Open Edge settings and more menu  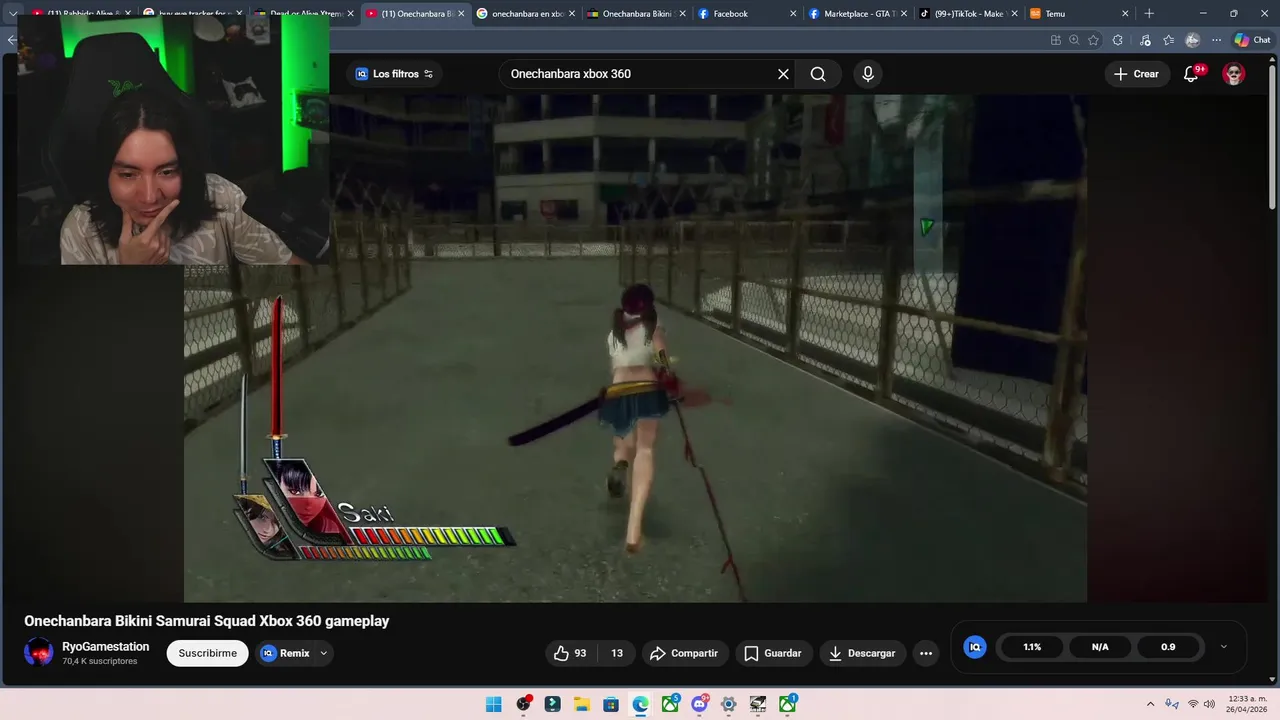tap(1216, 40)
